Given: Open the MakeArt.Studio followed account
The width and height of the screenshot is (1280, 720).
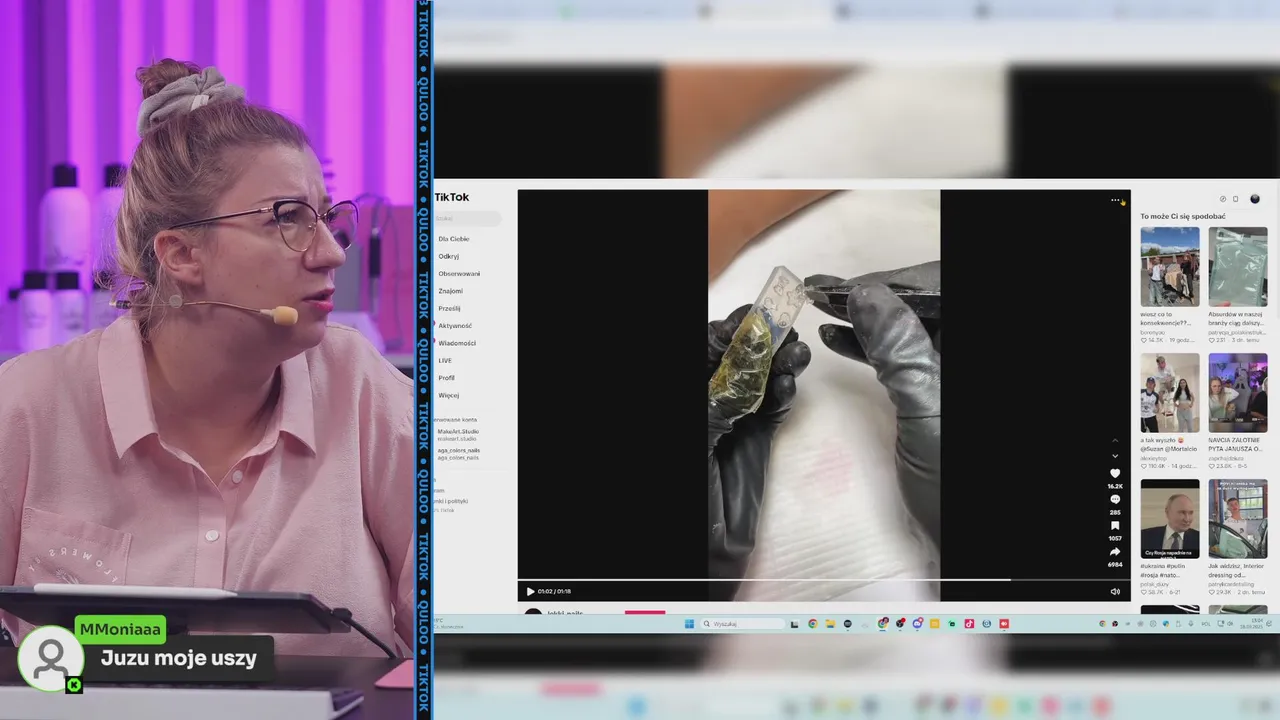Looking at the screenshot, I should pyautogui.click(x=458, y=435).
